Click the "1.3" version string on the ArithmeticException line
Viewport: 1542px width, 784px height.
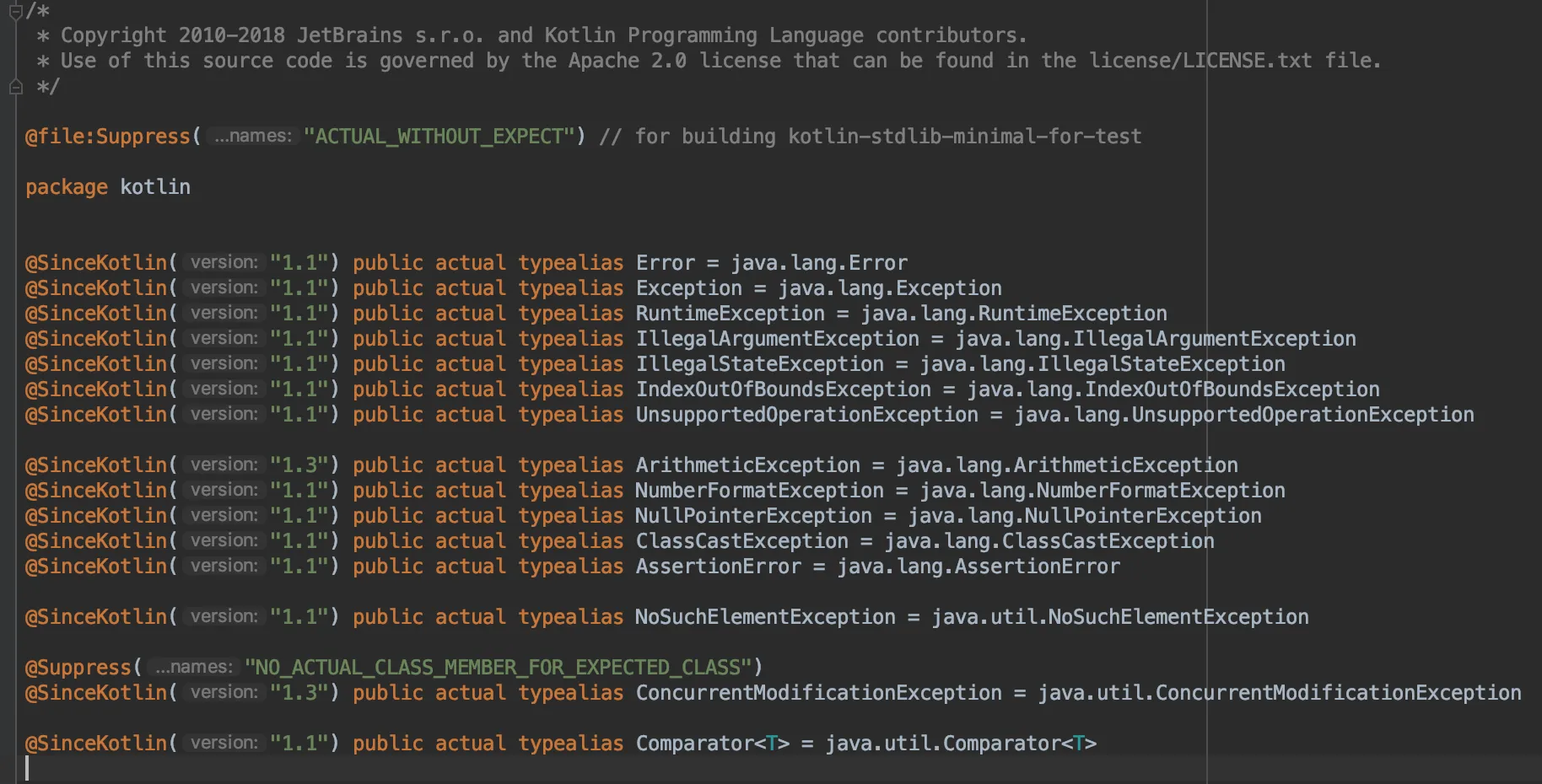tap(299, 465)
